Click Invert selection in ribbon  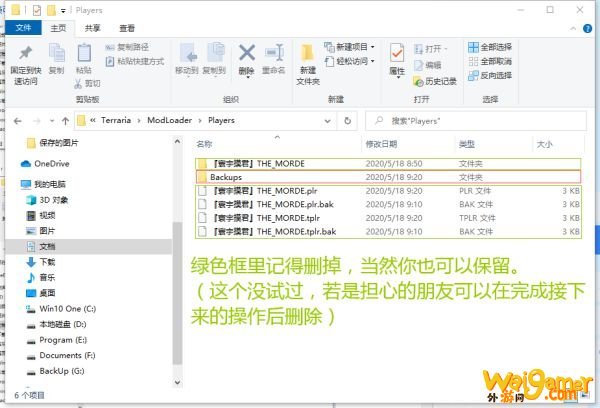pos(490,75)
